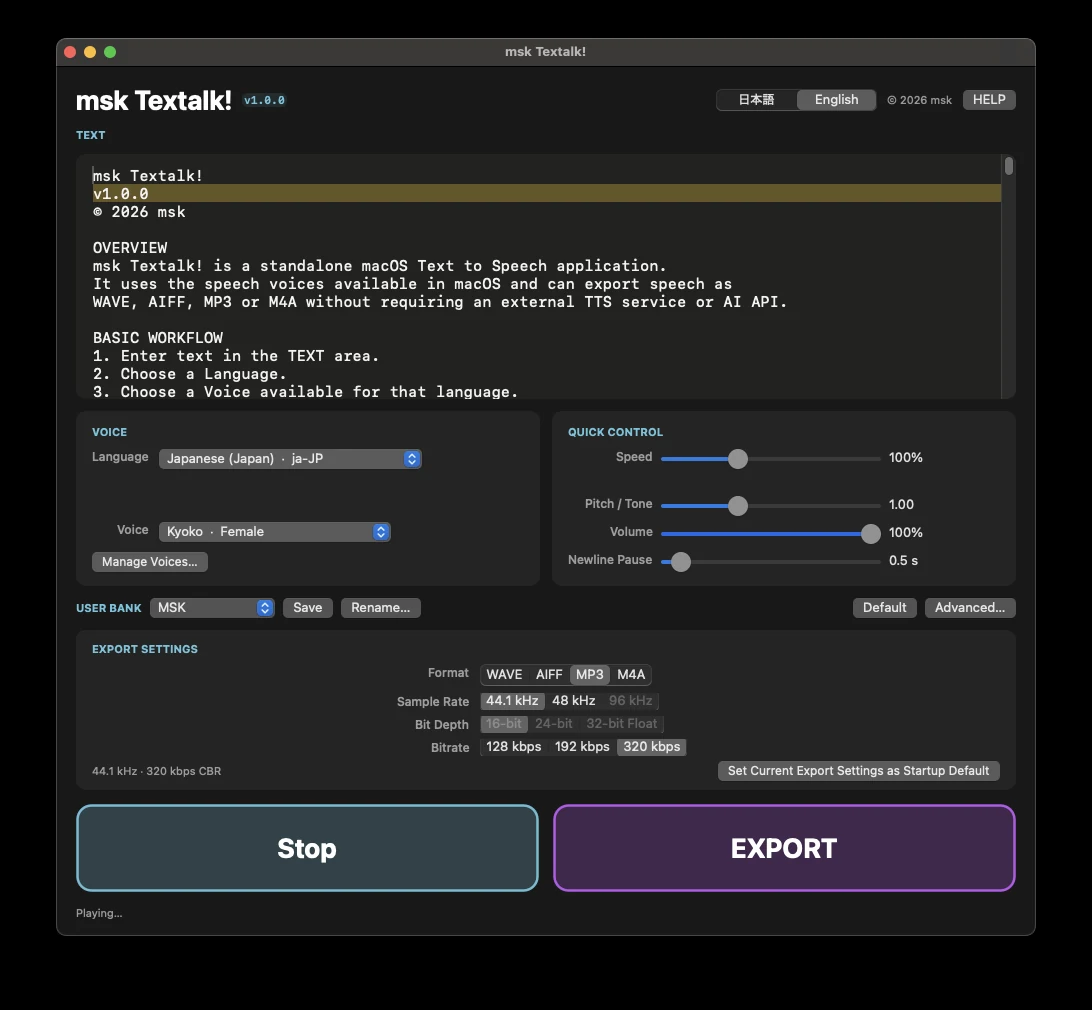Viewport: 1092px width, 1010px height.
Task: Switch interface language to 日本語
Action: (x=756, y=100)
